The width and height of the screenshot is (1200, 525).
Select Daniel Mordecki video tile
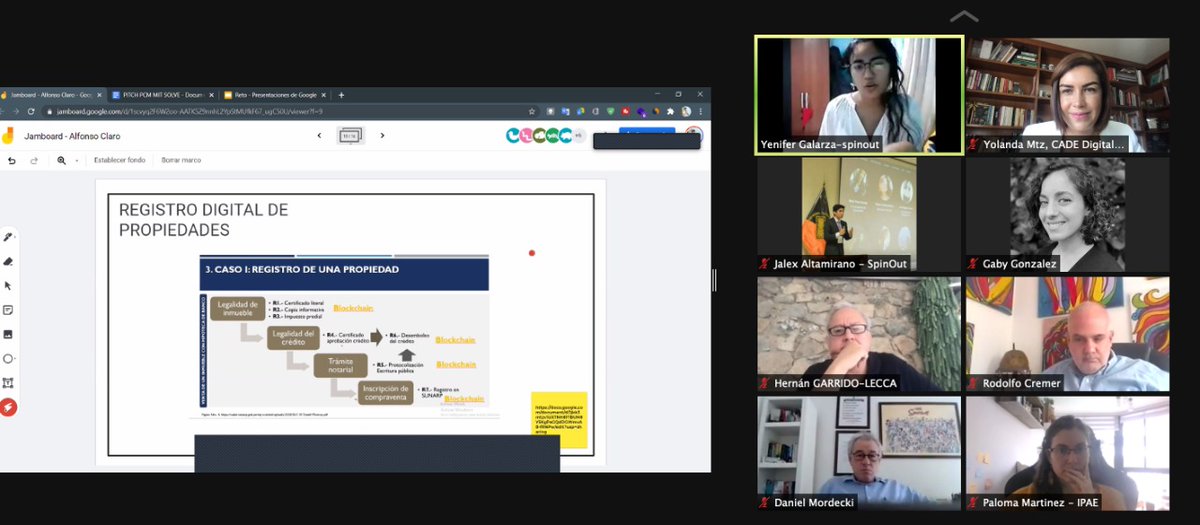pos(859,453)
